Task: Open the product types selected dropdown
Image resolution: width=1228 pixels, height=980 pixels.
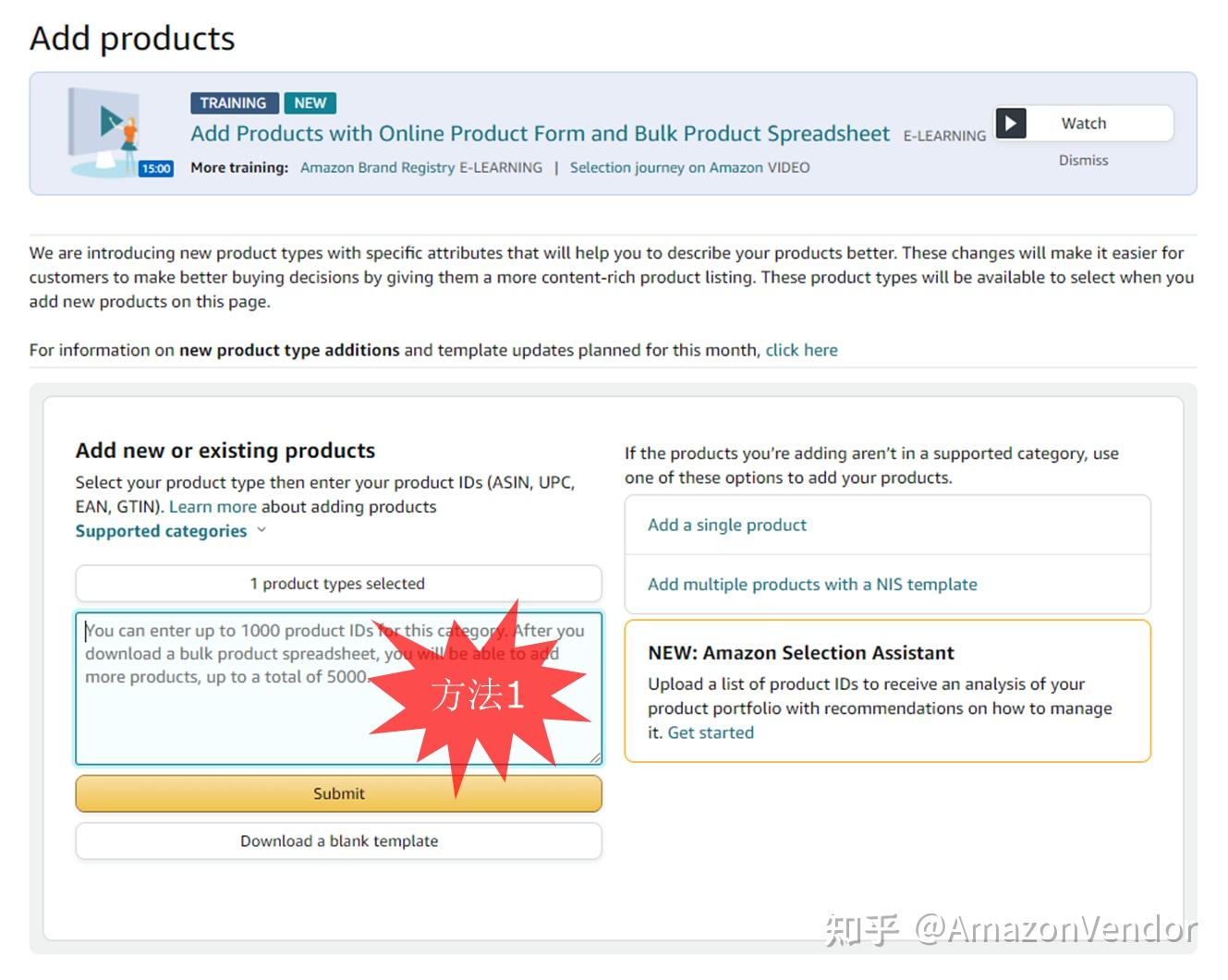Action: tap(338, 583)
